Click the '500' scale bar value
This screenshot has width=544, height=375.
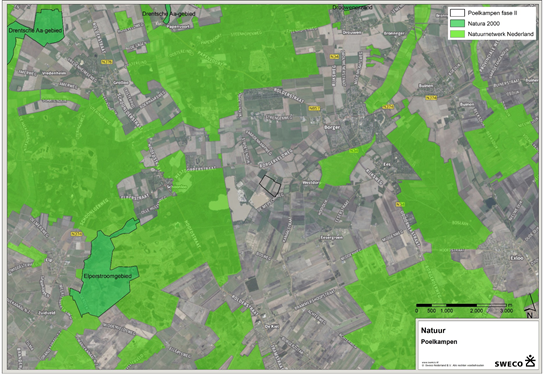tap(431, 311)
